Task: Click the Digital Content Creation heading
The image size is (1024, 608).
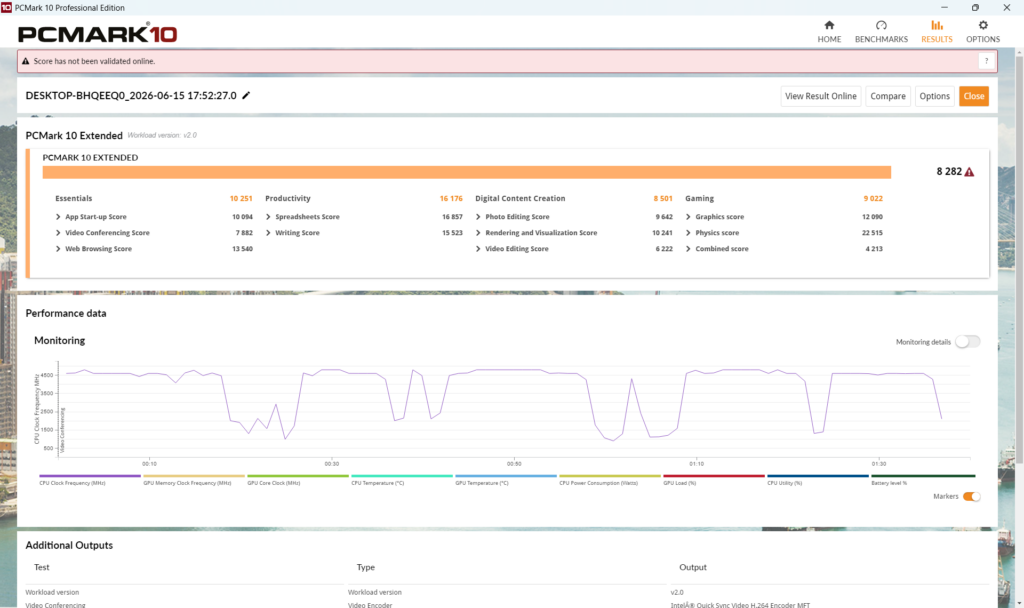Action: pyautogui.click(x=520, y=199)
